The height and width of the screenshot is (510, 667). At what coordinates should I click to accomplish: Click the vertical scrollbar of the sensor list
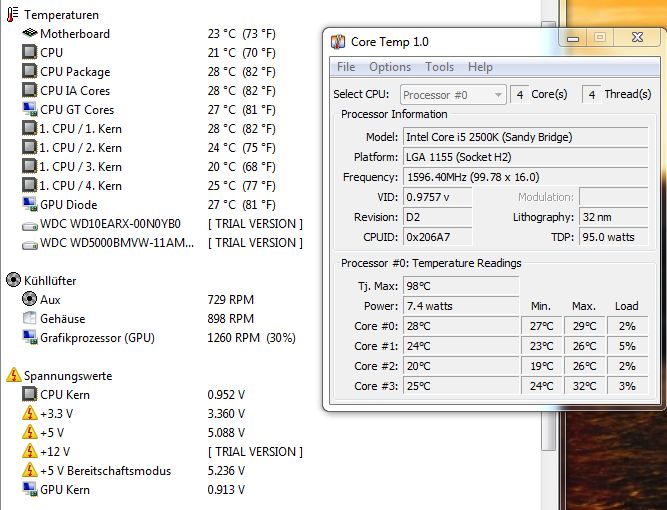[549, 234]
